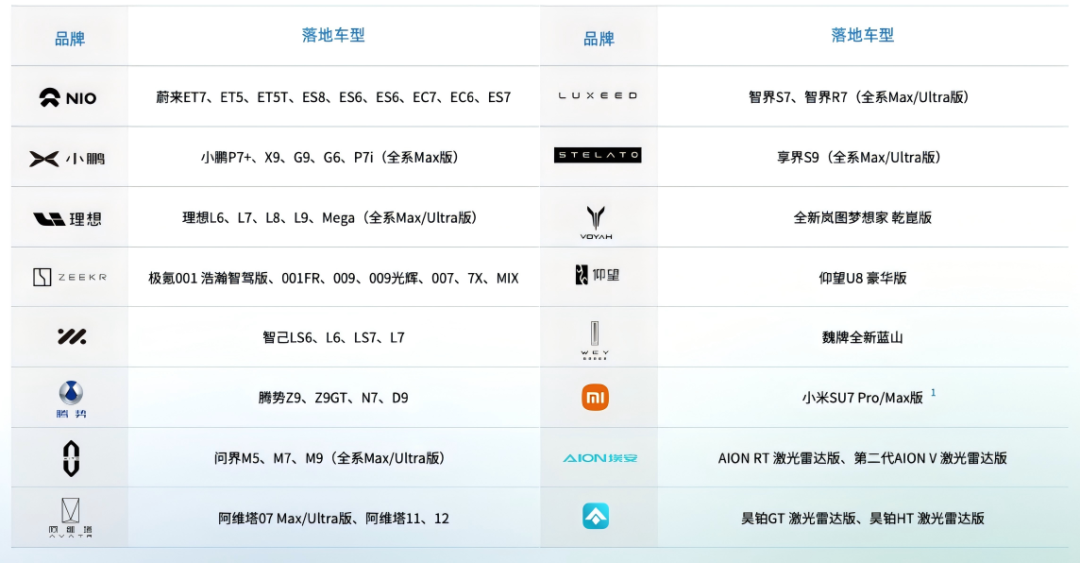Select the Denza 腾势 logo
Image resolution: width=1080 pixels, height=563 pixels.
pyautogui.click(x=70, y=398)
